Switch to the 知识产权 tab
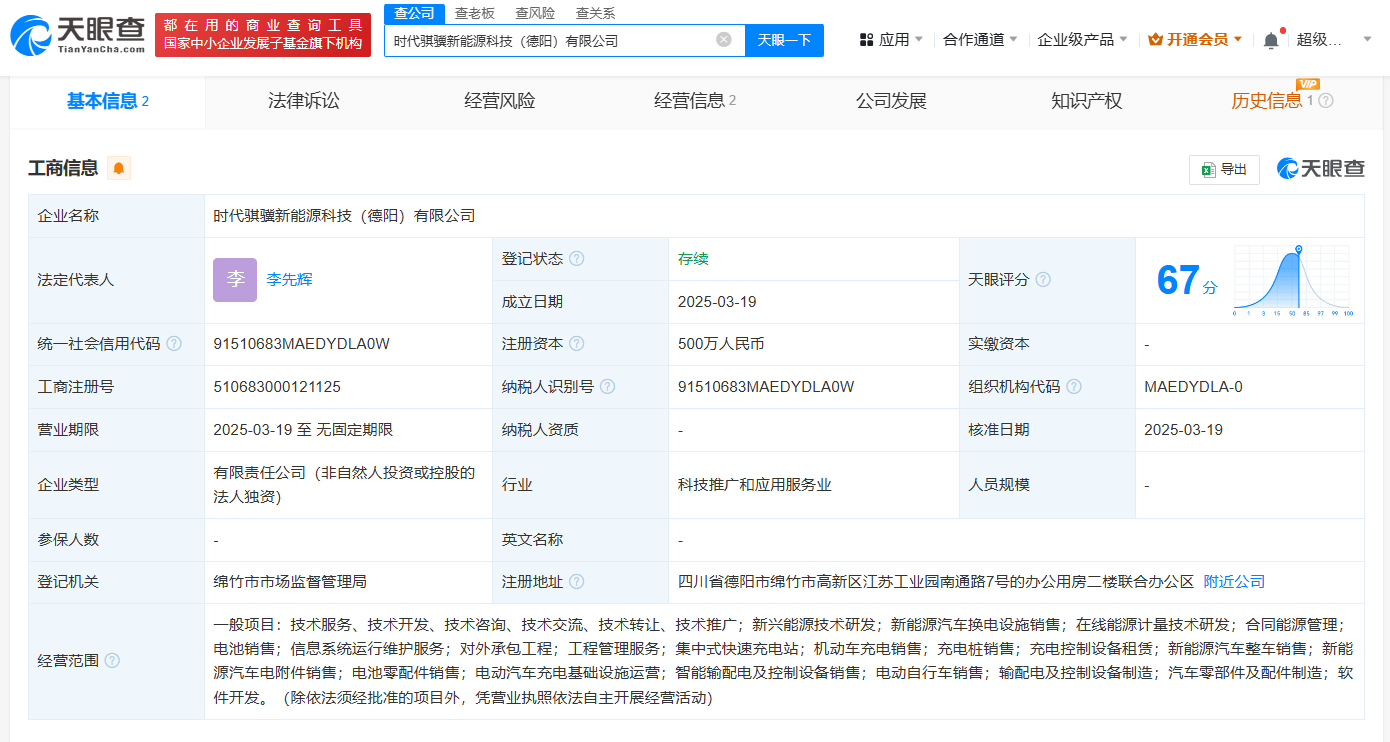The image size is (1390, 742). [1086, 101]
